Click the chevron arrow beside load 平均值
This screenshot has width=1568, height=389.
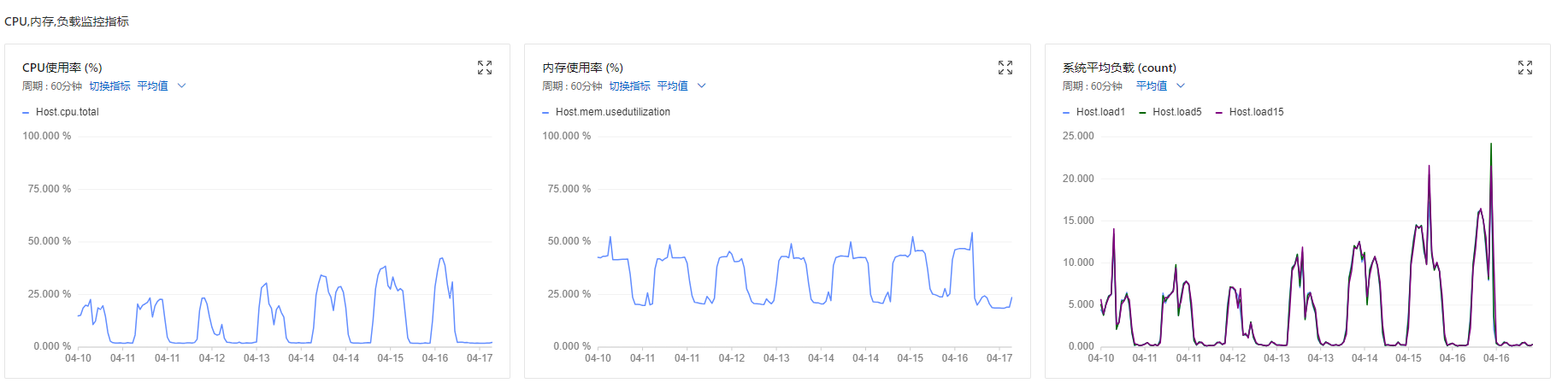(x=1181, y=86)
